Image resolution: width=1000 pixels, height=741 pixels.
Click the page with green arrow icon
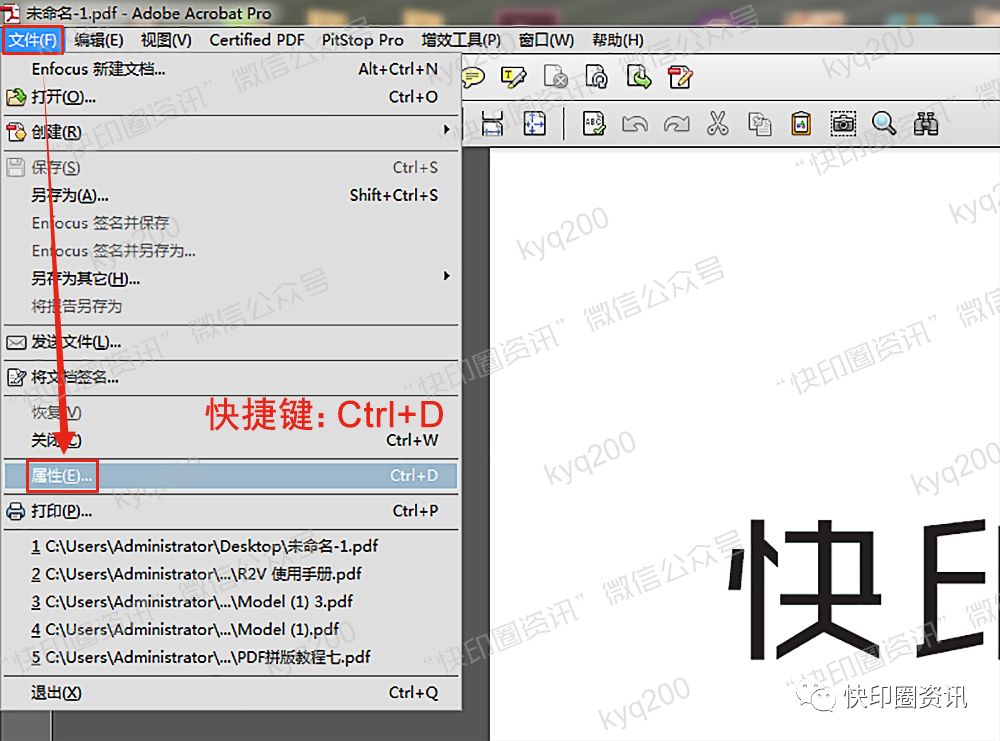(638, 77)
